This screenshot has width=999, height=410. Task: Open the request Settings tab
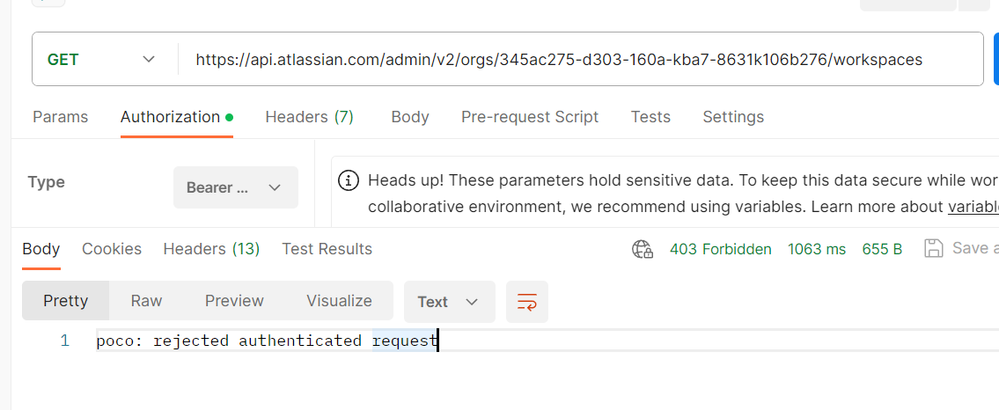[x=733, y=117]
